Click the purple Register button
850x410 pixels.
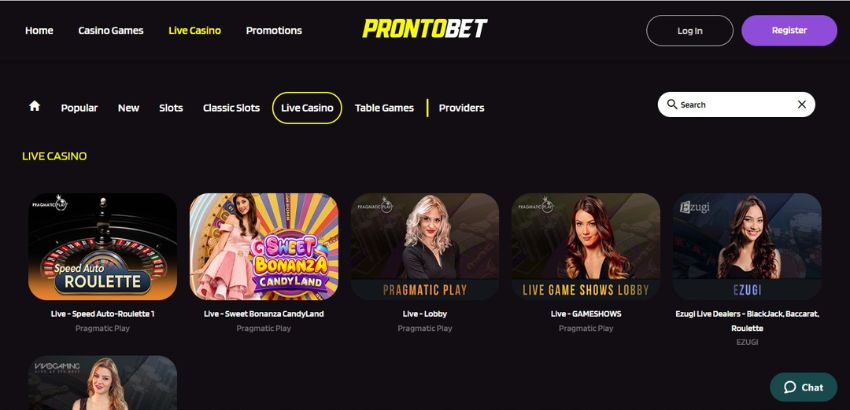point(789,30)
